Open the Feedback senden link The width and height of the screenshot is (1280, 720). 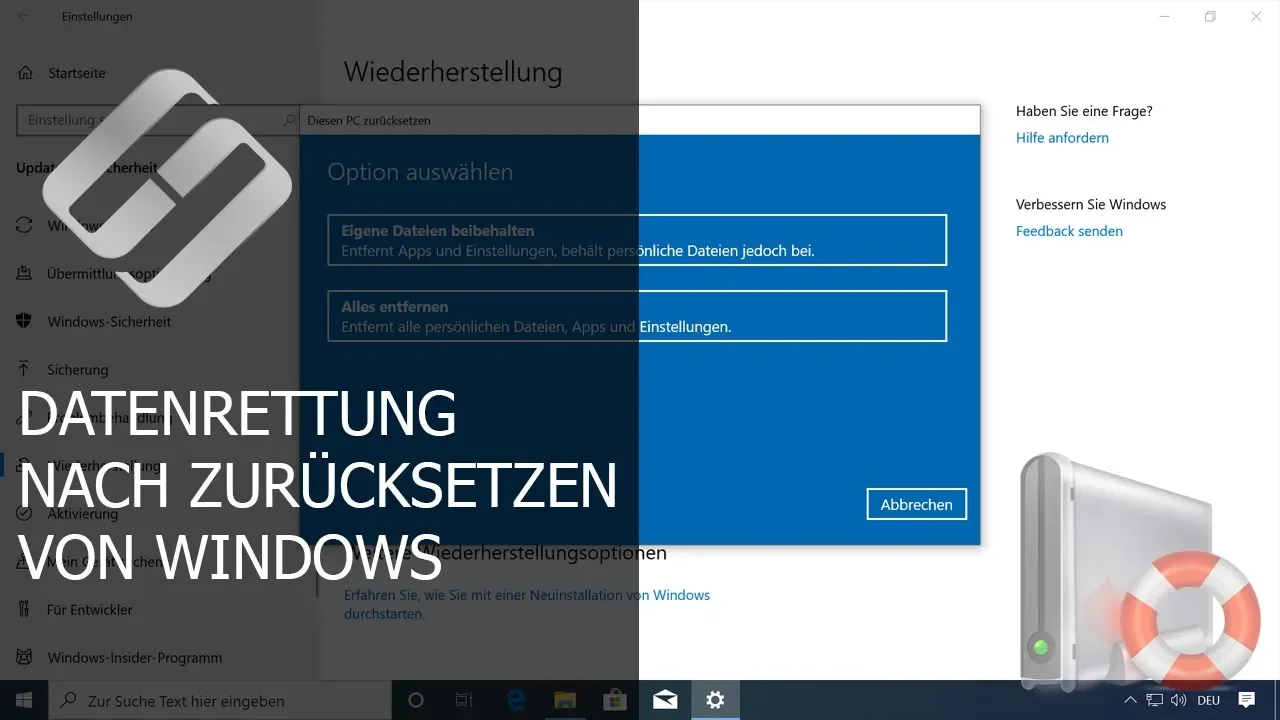(1069, 231)
